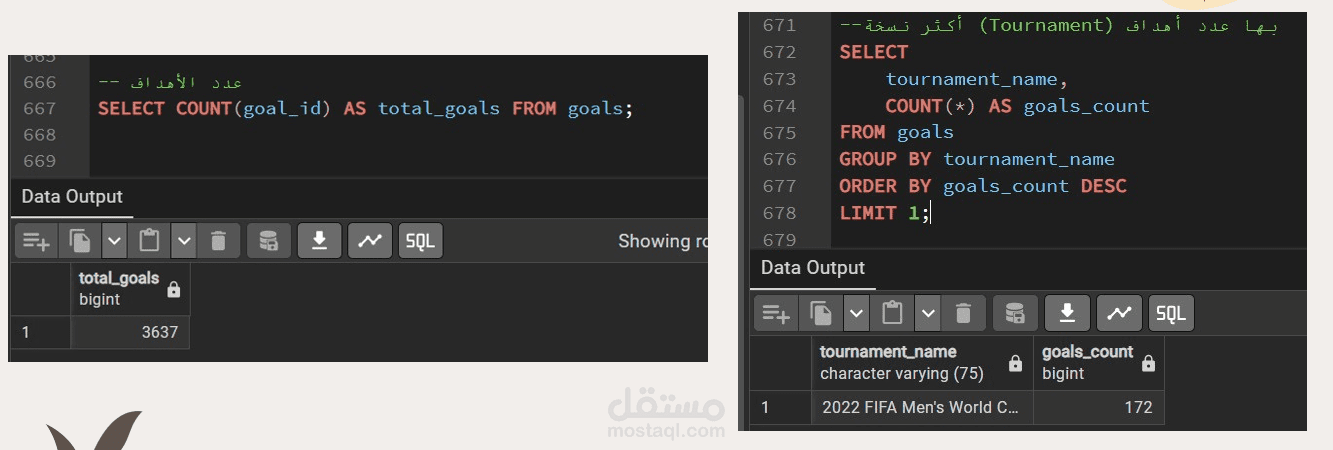Click SQL button in total_goals results toolbar
The image size is (1333, 450).
421,241
